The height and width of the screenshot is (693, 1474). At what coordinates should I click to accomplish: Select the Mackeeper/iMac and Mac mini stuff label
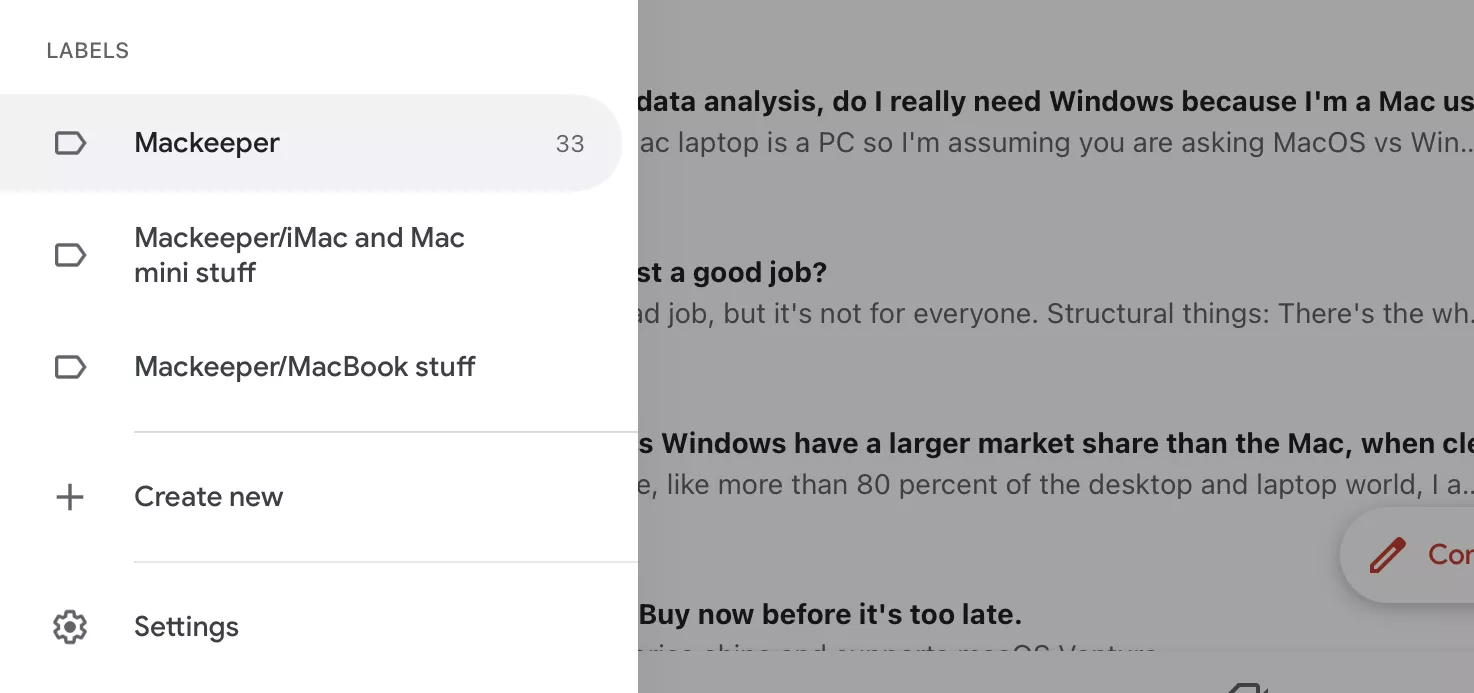coord(319,255)
